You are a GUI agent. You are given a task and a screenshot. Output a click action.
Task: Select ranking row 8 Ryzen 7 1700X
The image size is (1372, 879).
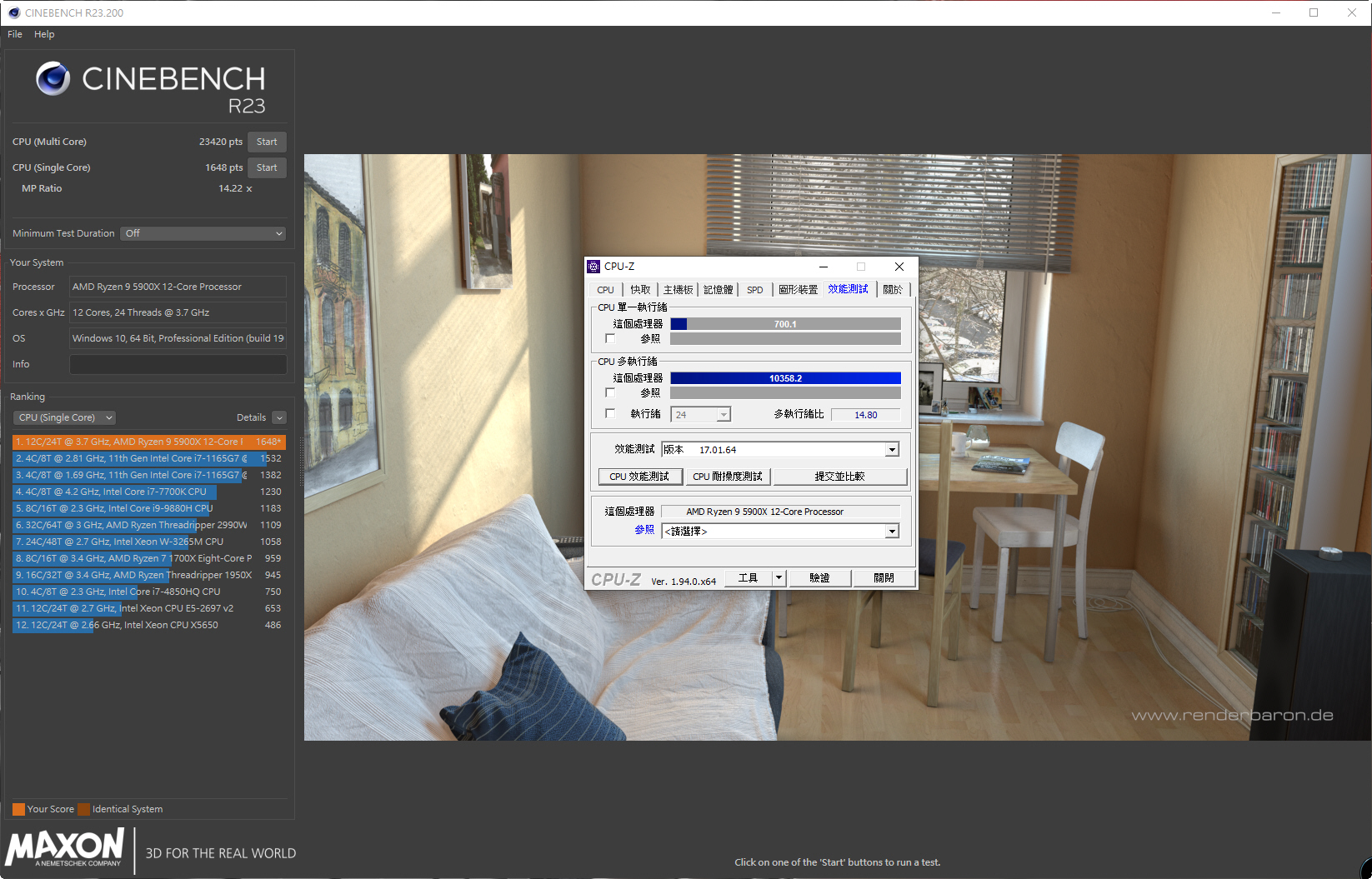[149, 558]
